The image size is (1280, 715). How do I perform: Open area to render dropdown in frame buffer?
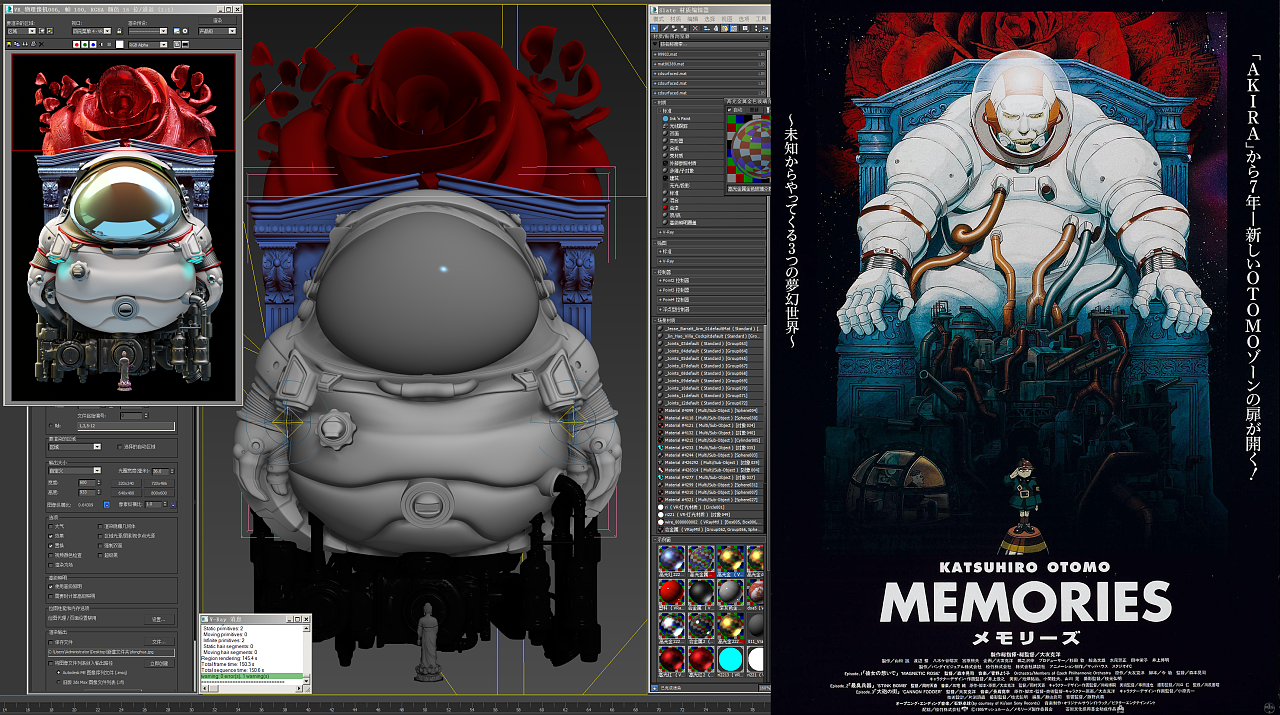click(x=21, y=31)
